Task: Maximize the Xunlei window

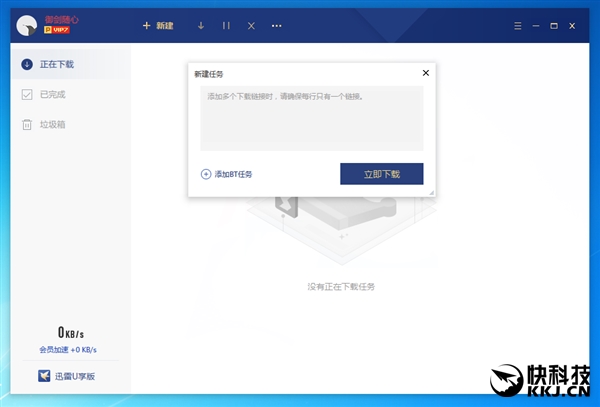Action: 554,26
